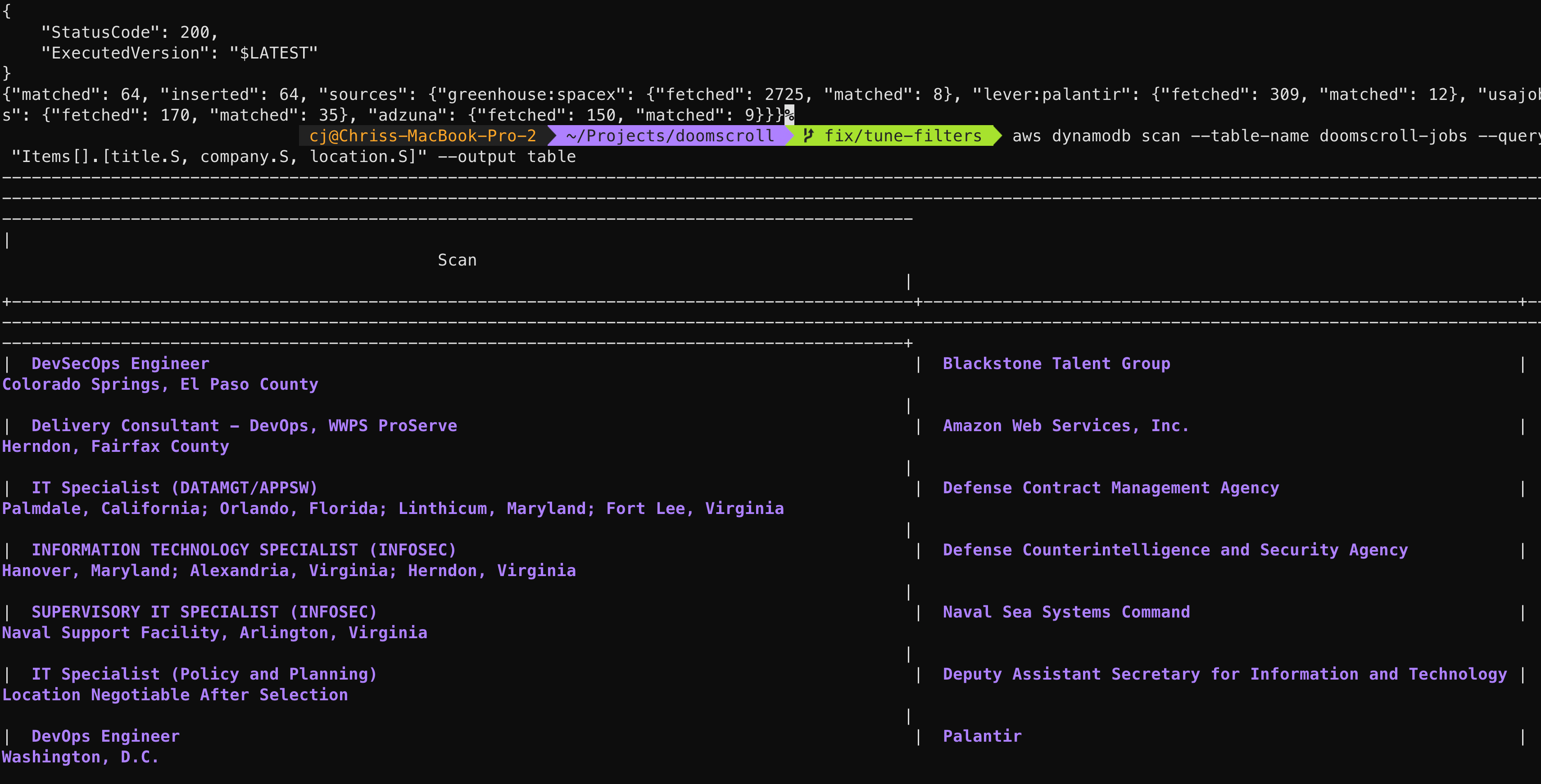The width and height of the screenshot is (1541, 784).
Task: Click Amazon Web Services, Inc. cell
Action: click(x=1066, y=426)
